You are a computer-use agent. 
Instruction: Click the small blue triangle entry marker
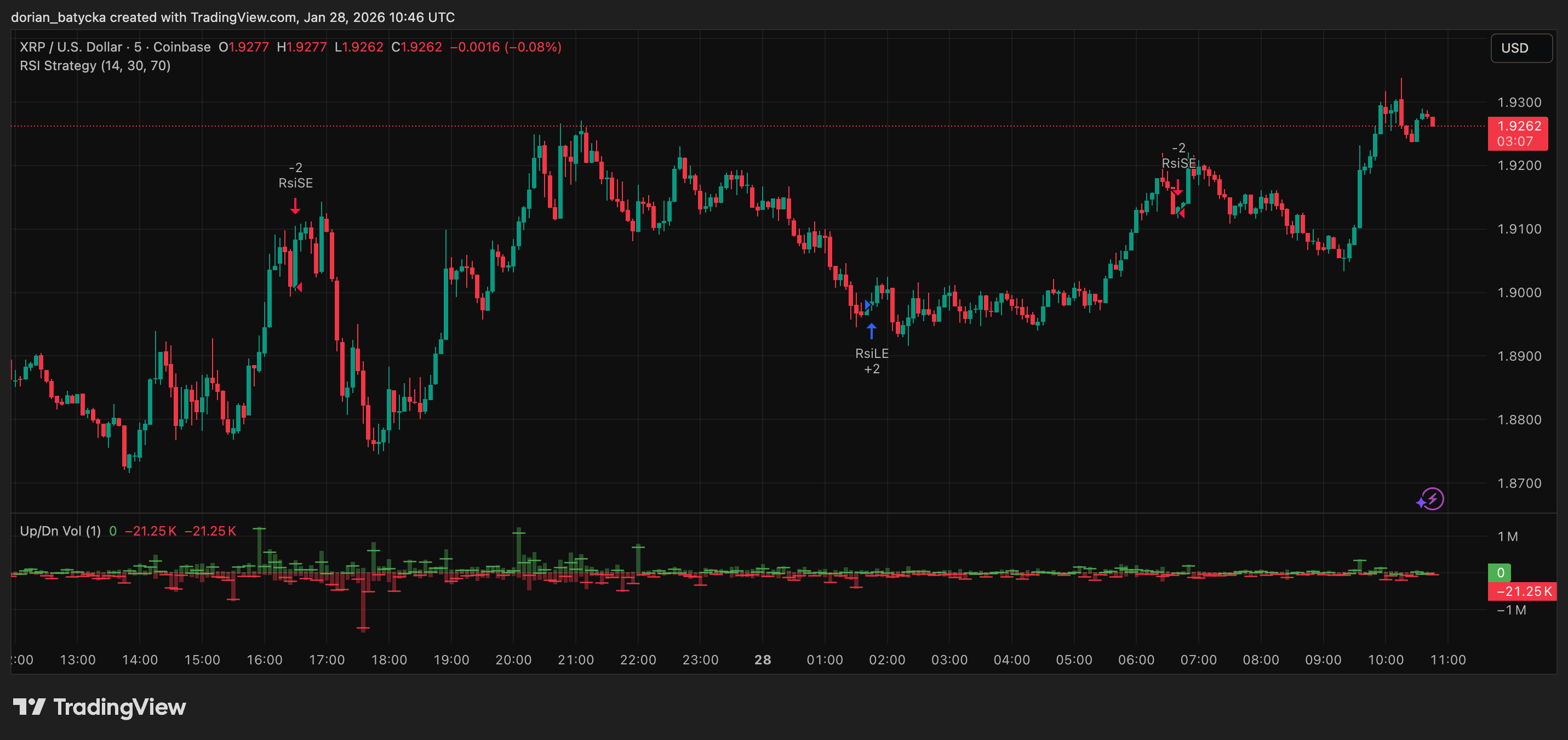tap(867, 305)
